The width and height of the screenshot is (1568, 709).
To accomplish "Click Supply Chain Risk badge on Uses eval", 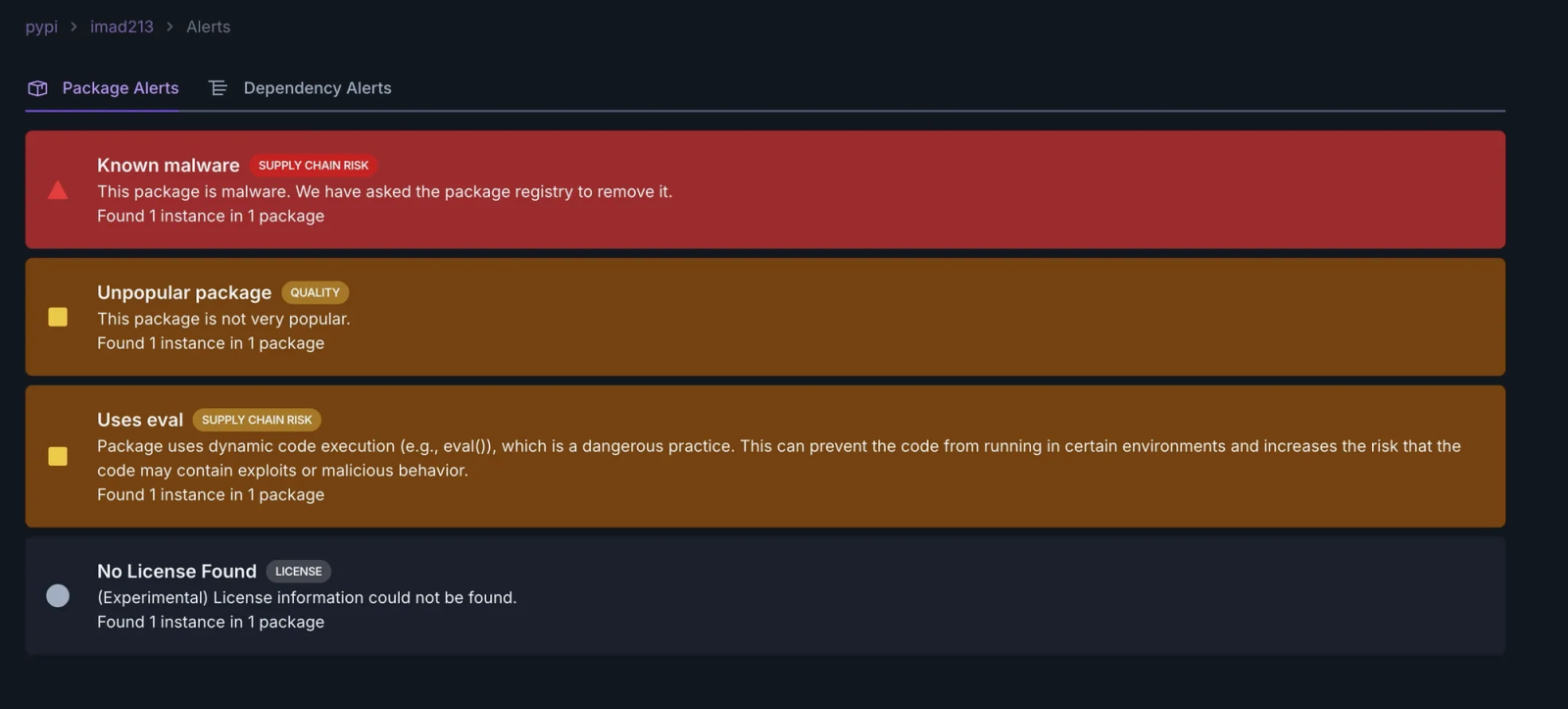I will 257,420.
